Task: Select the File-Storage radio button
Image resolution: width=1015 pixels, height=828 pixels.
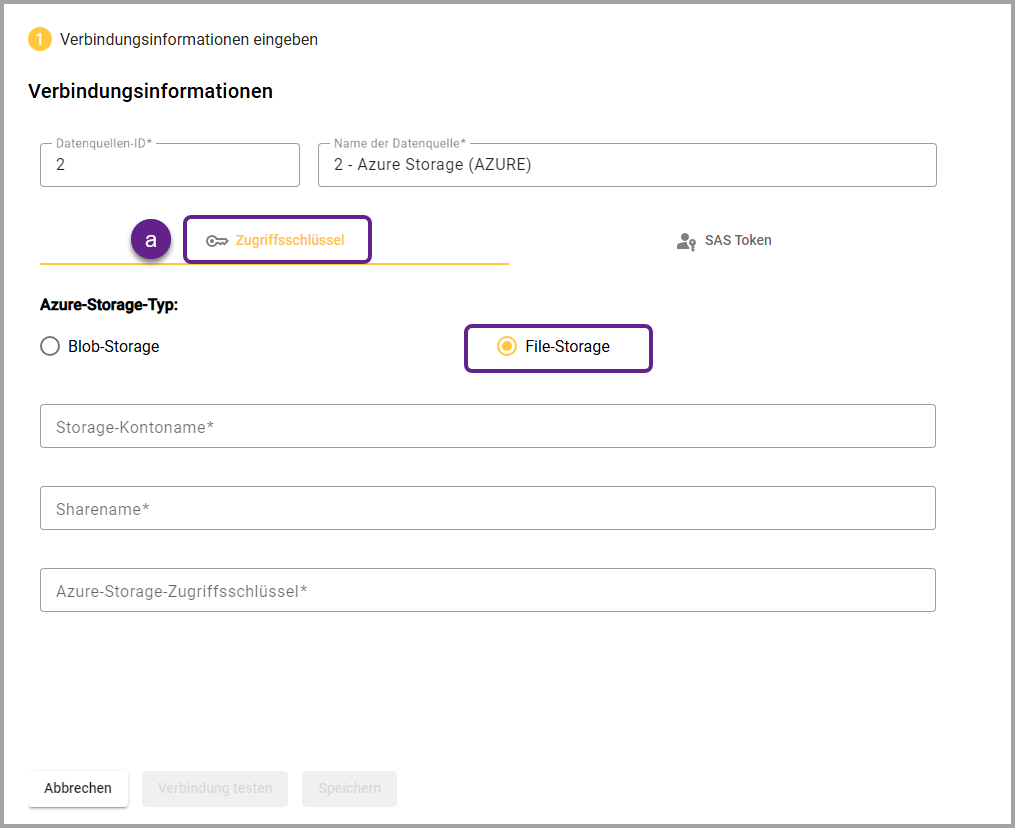Action: (507, 347)
